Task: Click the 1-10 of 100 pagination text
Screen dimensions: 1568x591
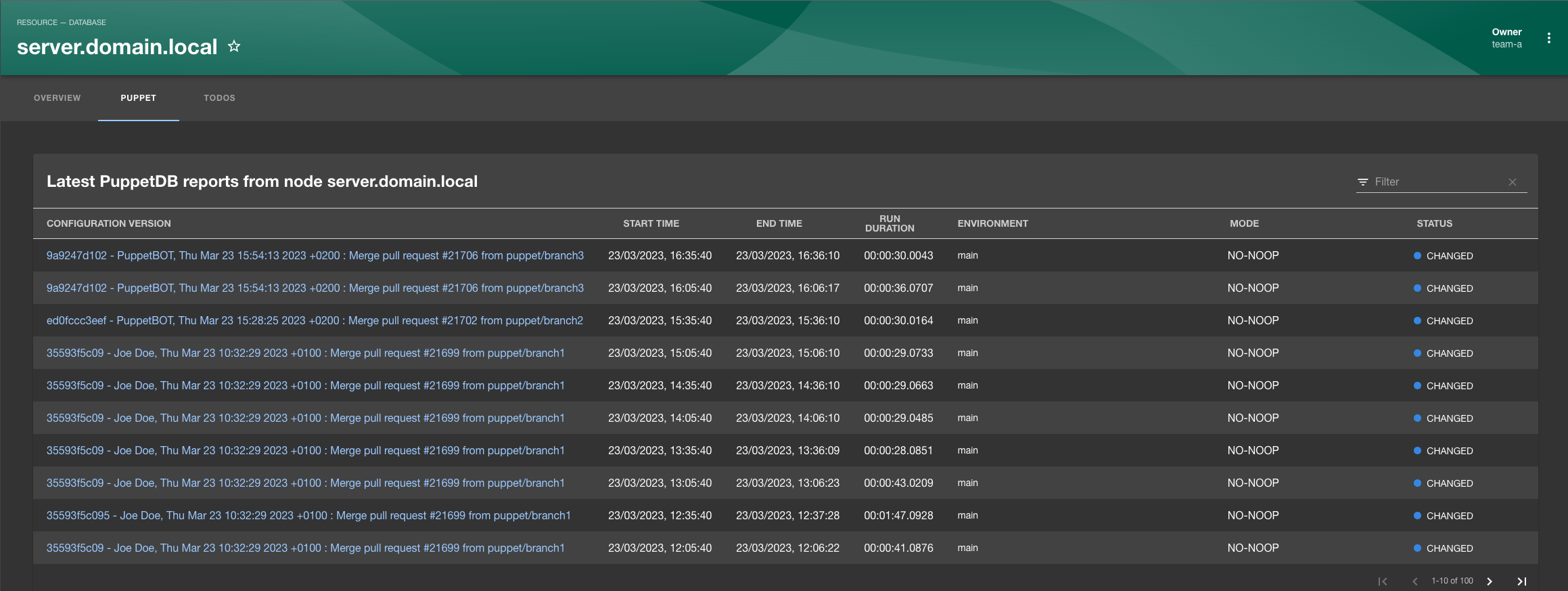Action: point(1452,581)
